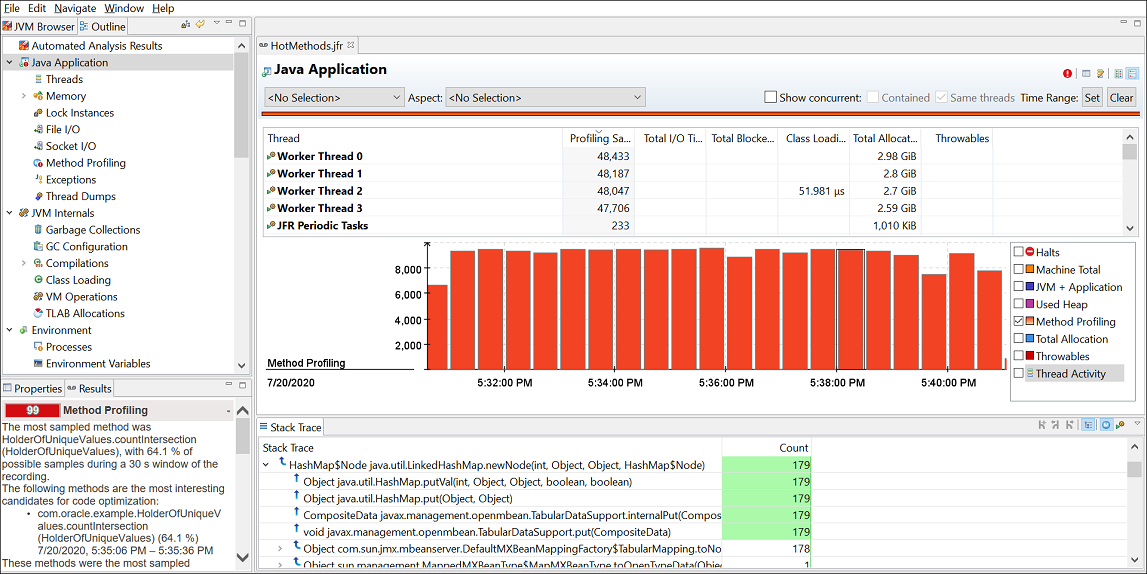Enable the Show concurrent checkbox
This screenshot has width=1147, height=574.
(770, 97)
